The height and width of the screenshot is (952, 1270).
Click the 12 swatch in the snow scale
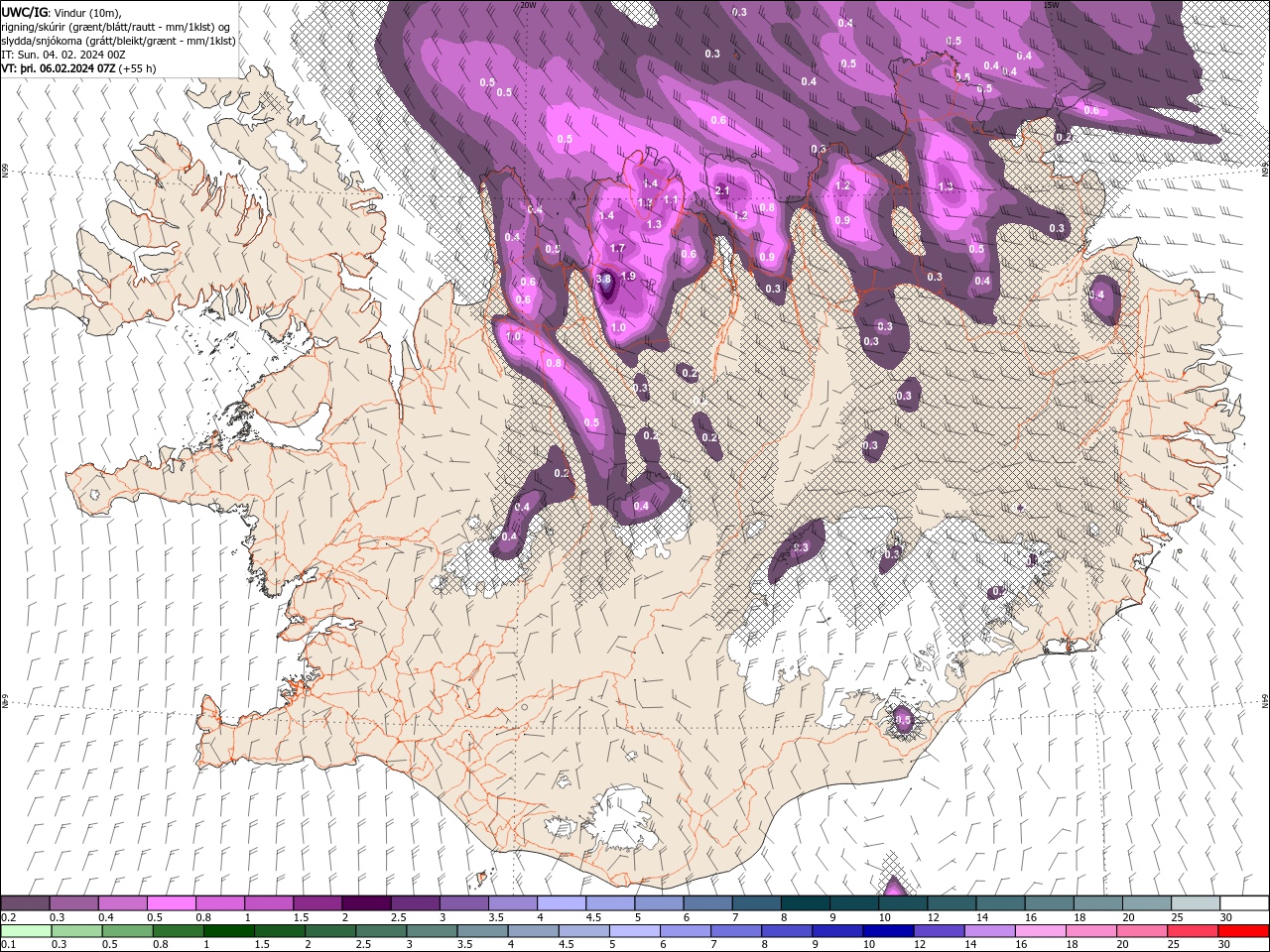[x=951, y=903]
